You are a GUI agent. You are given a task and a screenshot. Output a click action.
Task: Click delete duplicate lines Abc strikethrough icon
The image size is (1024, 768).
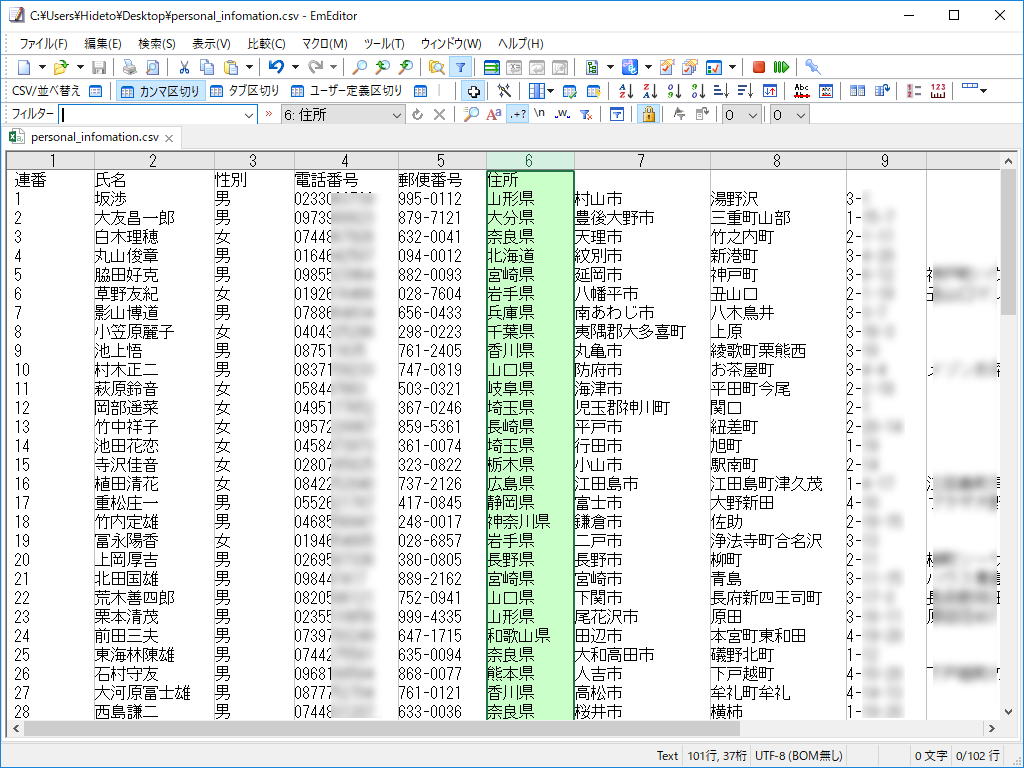pyautogui.click(x=801, y=91)
